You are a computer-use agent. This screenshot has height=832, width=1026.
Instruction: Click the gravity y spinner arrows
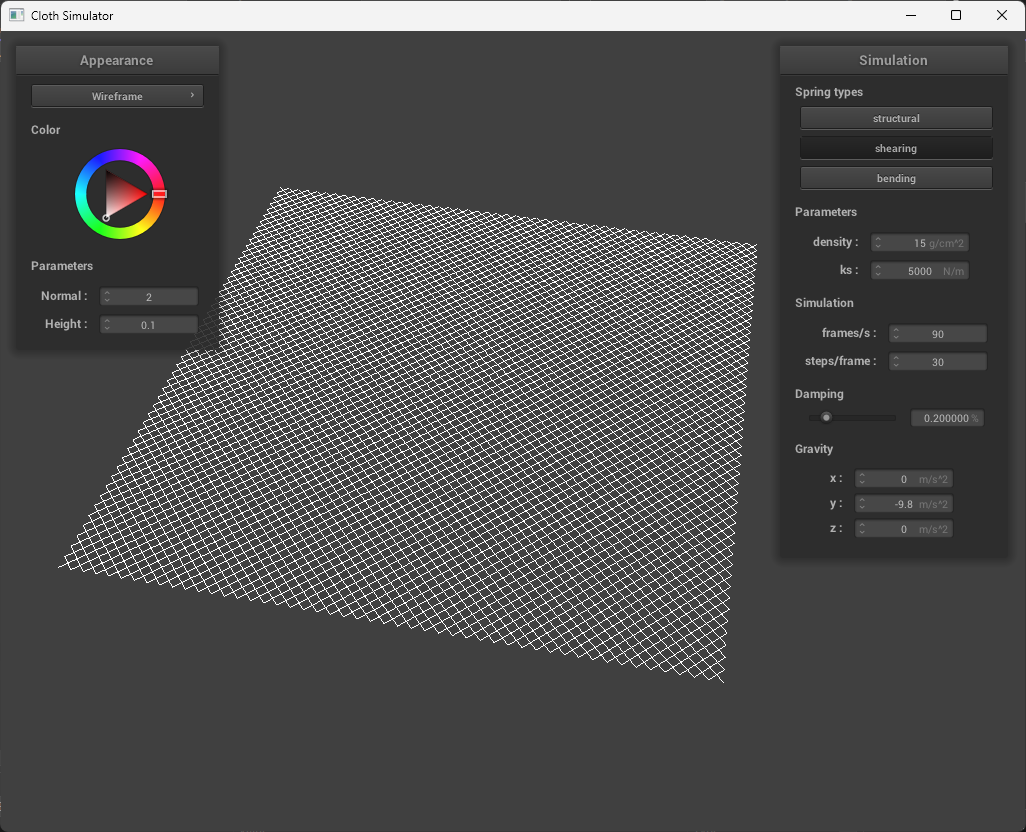coord(862,504)
